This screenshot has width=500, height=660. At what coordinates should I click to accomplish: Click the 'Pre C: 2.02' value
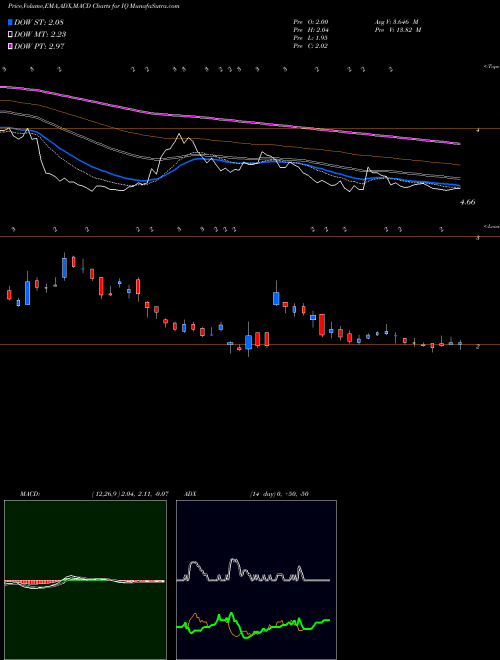point(311,46)
